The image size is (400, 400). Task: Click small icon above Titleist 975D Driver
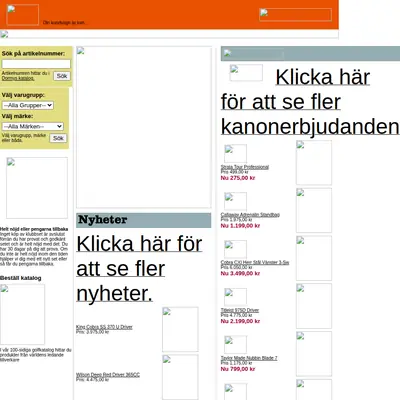click(x=235, y=297)
